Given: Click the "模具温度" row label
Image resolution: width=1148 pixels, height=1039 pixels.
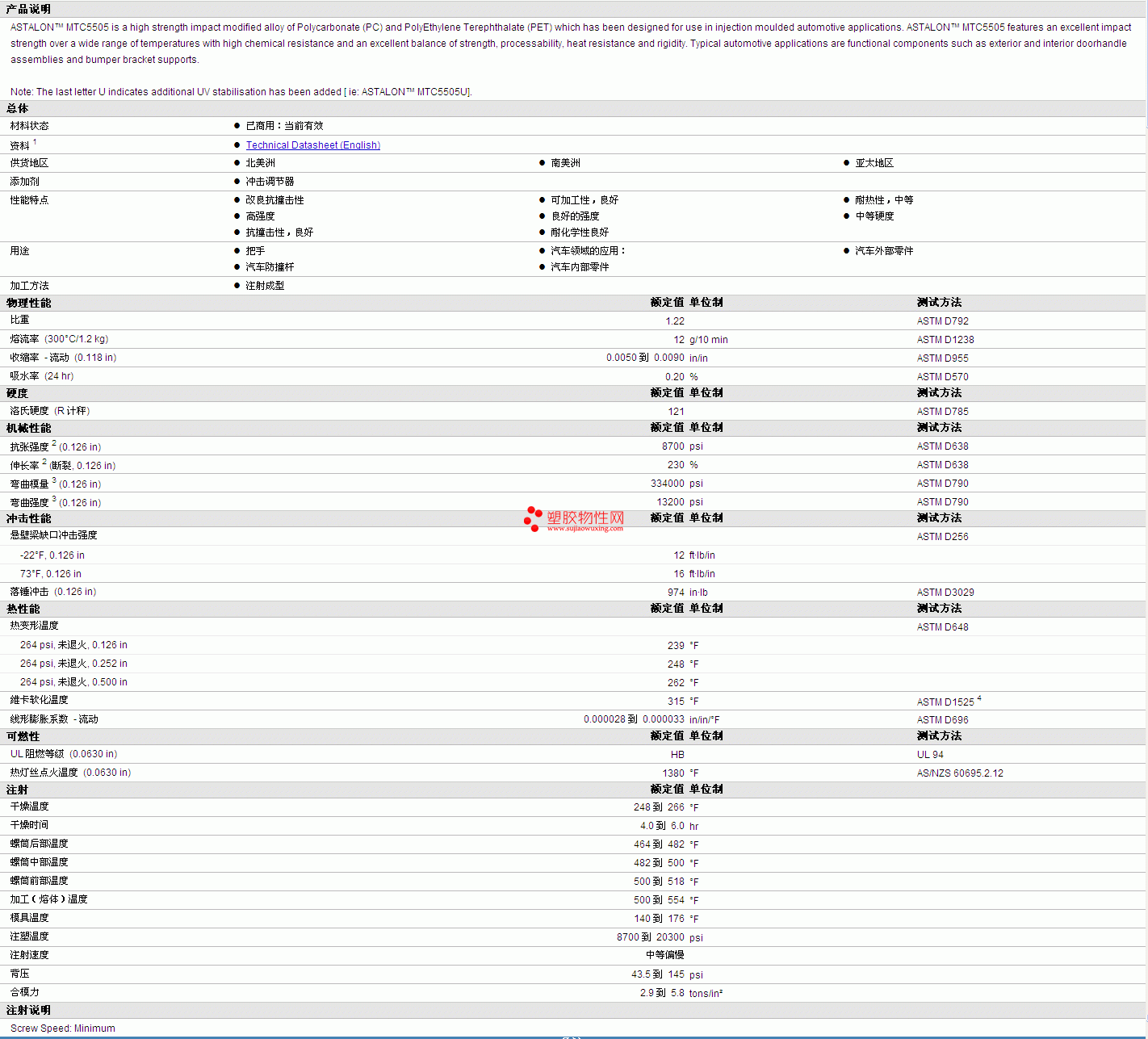Looking at the screenshot, I should (x=29, y=918).
